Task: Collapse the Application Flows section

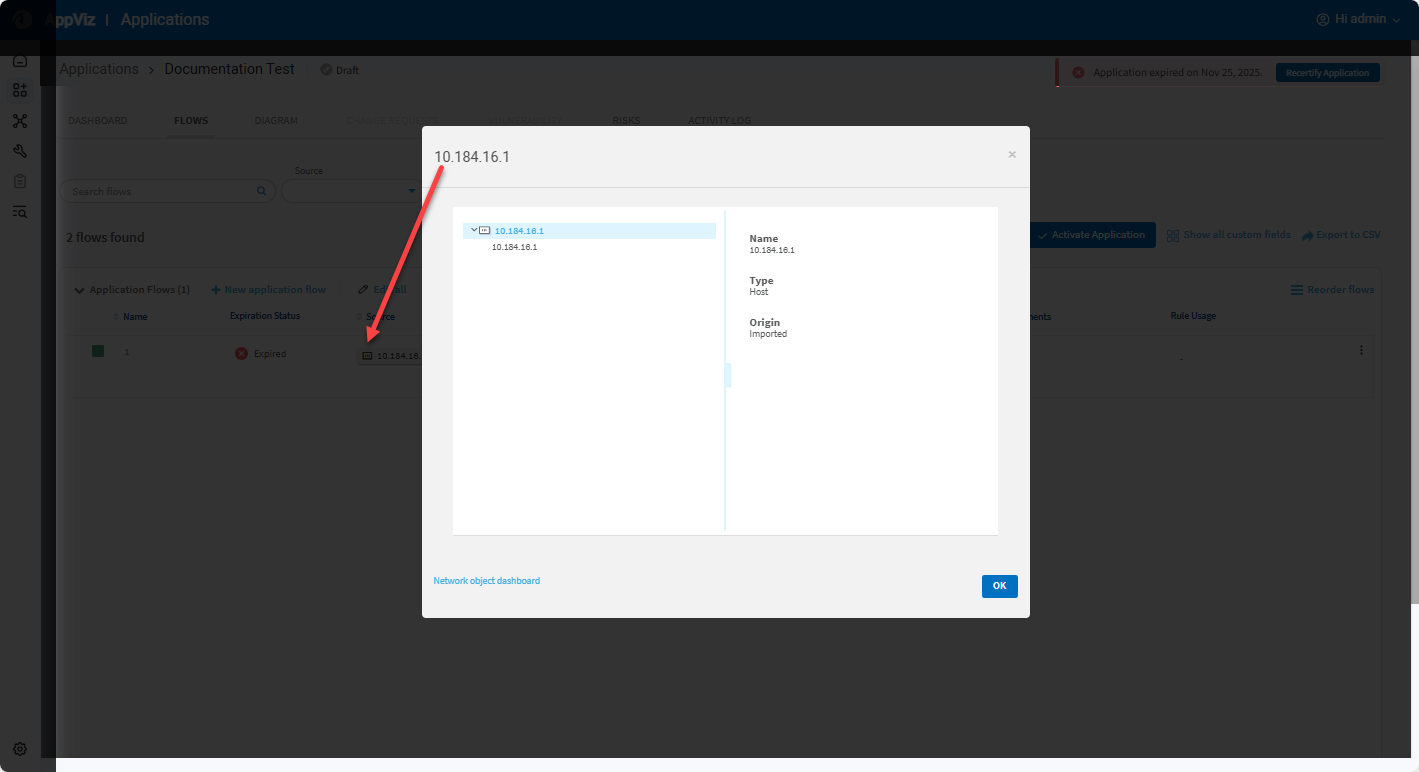Action: pyautogui.click(x=79, y=290)
